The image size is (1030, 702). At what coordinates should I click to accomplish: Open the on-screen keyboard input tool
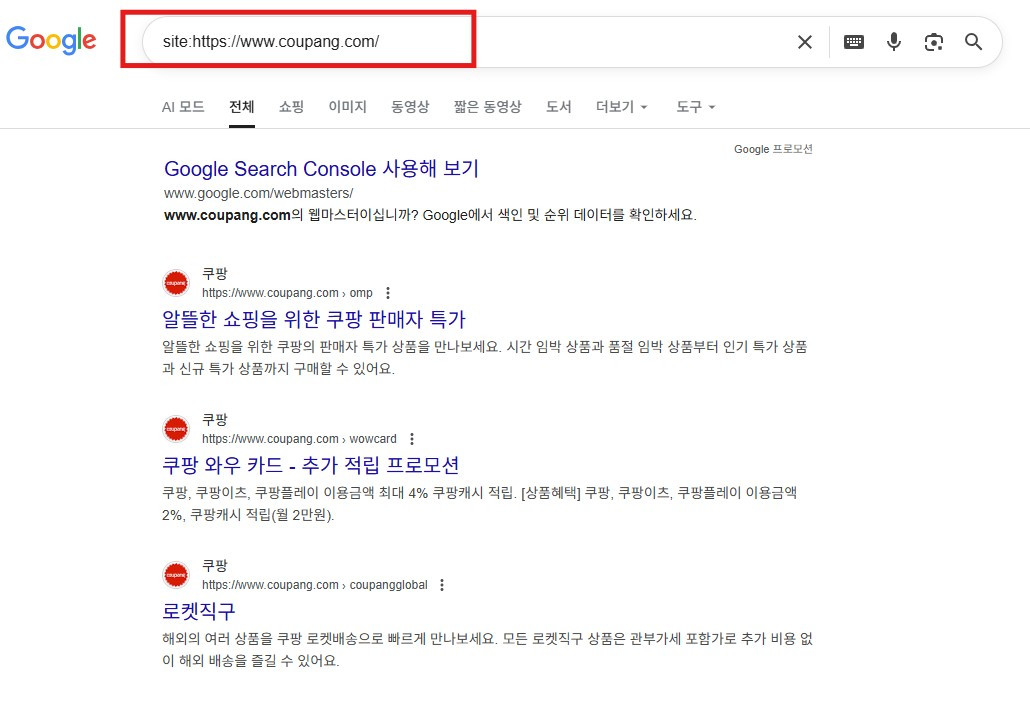click(x=853, y=42)
